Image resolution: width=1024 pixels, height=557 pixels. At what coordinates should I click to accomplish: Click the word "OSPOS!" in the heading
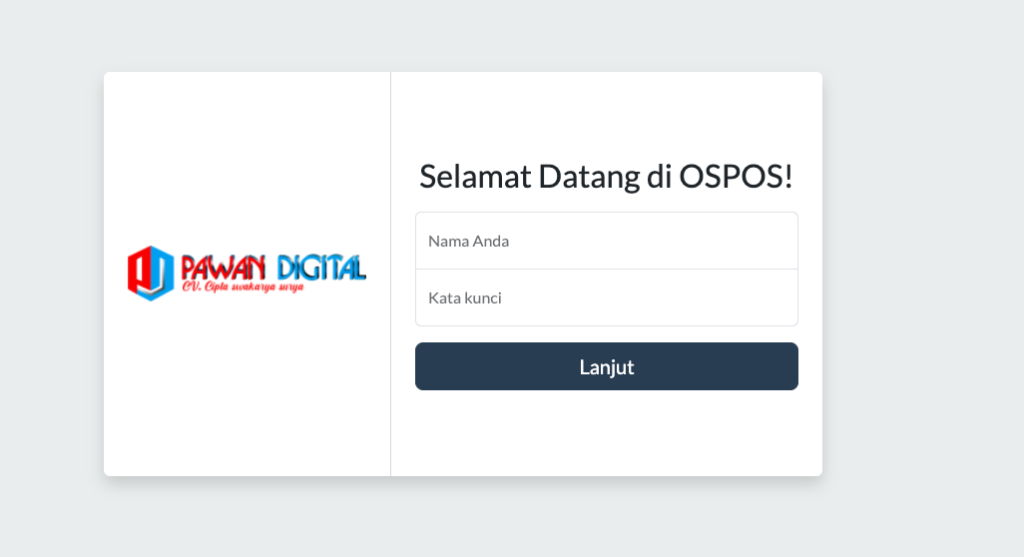pos(736,176)
